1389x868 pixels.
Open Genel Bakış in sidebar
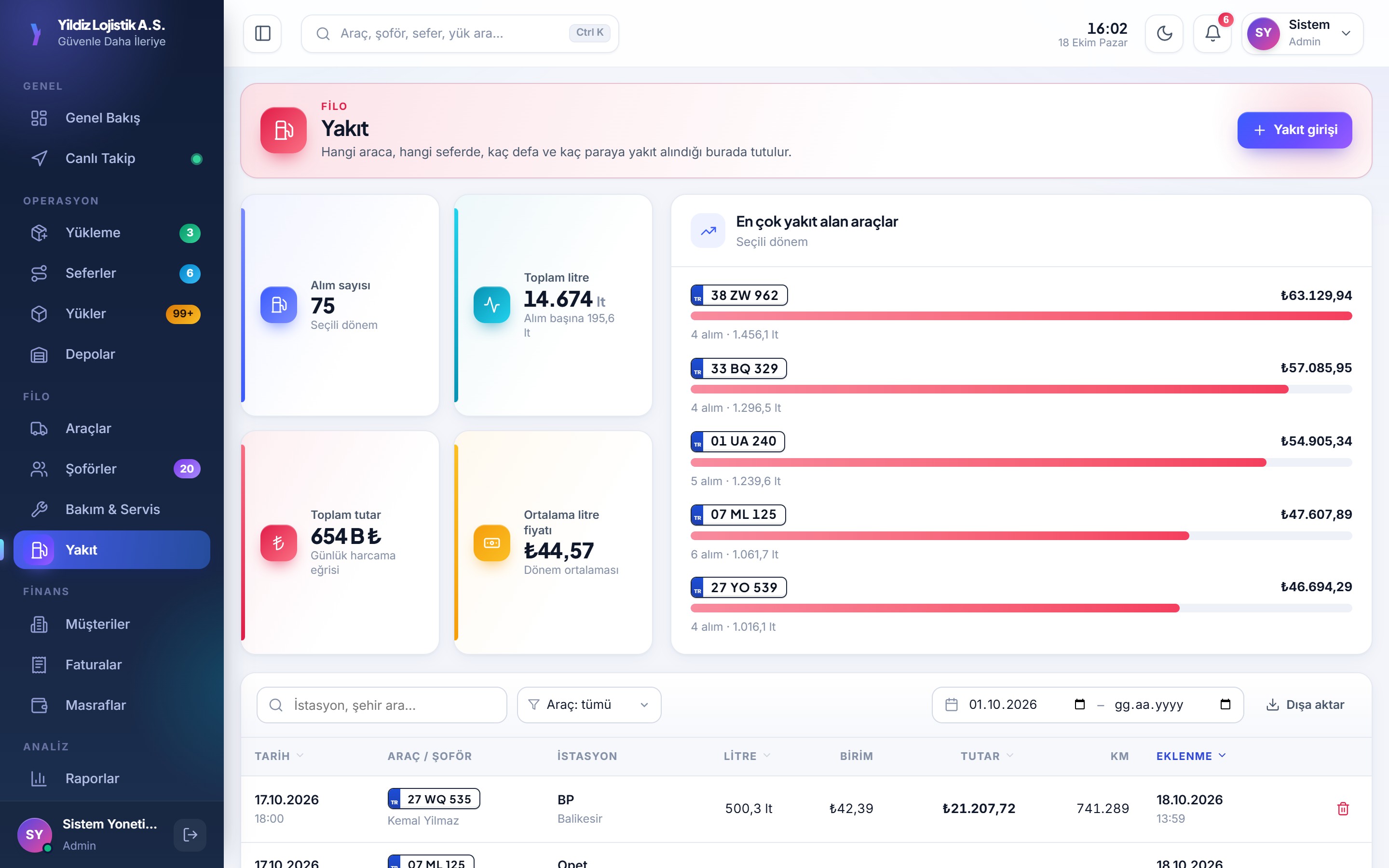point(112,118)
